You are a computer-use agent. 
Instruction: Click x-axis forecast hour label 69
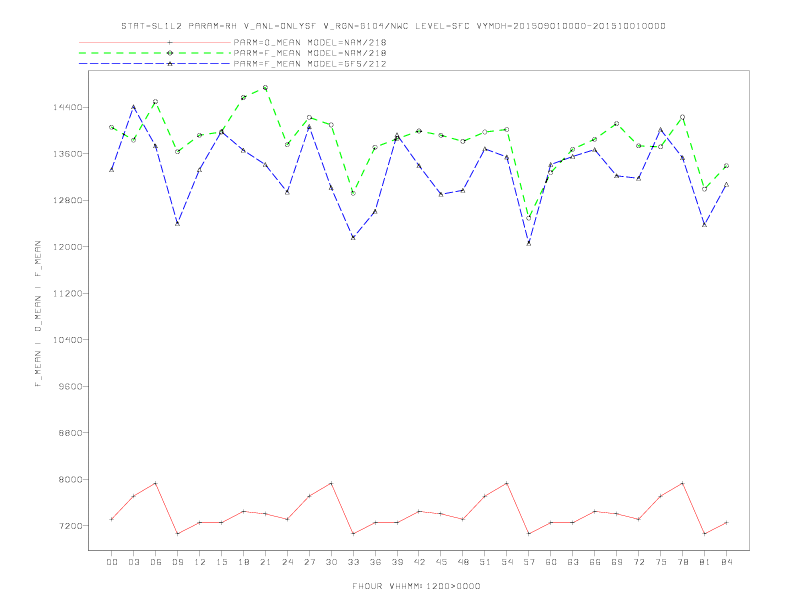[617, 562]
